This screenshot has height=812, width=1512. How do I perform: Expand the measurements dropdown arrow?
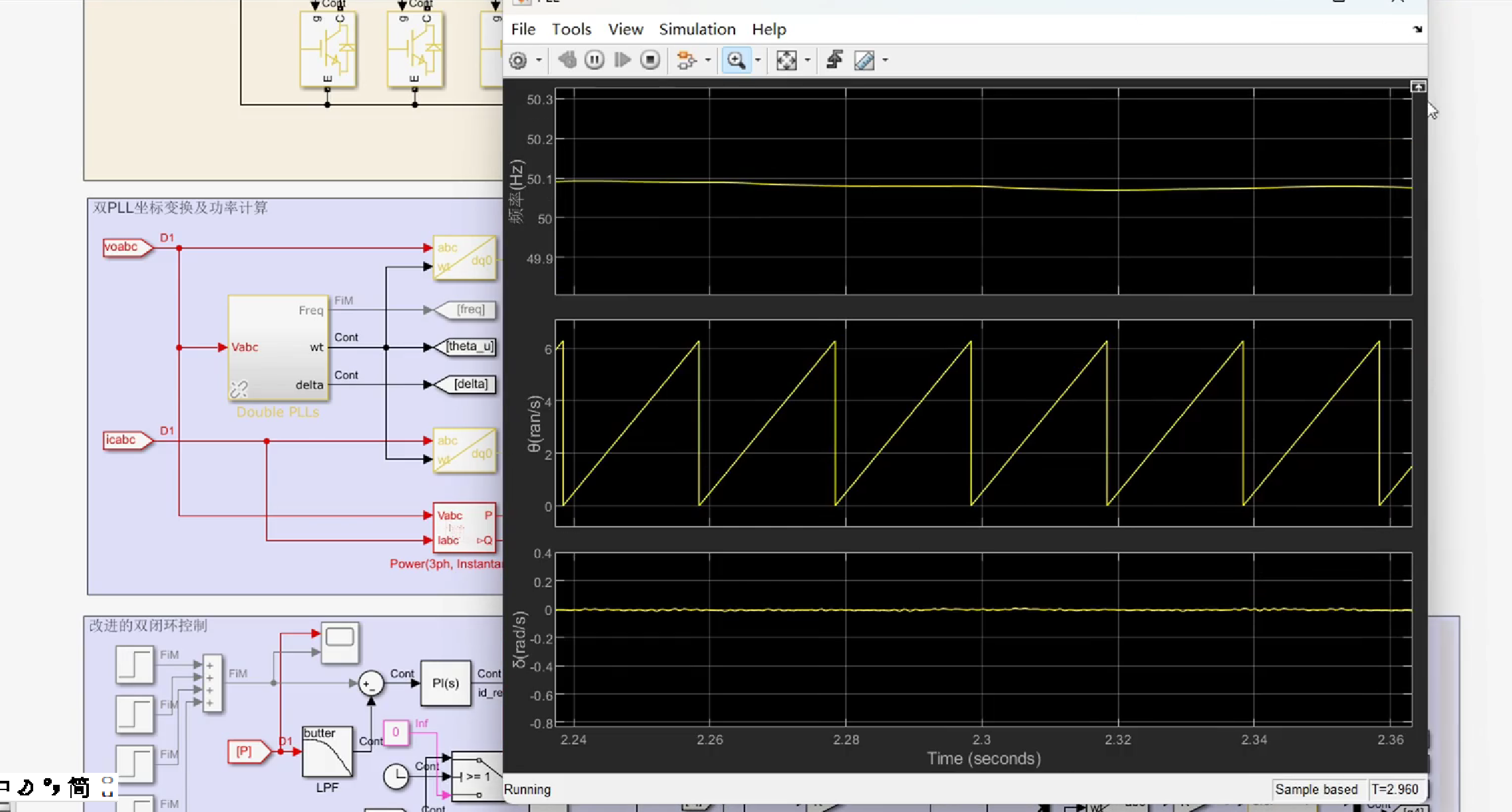[x=885, y=60]
